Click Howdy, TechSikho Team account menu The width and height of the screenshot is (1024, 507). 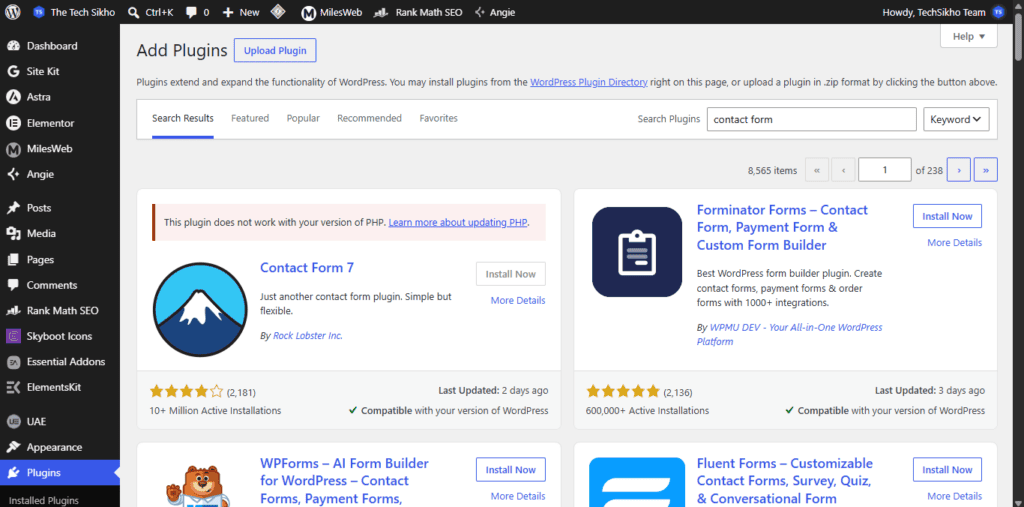(943, 12)
